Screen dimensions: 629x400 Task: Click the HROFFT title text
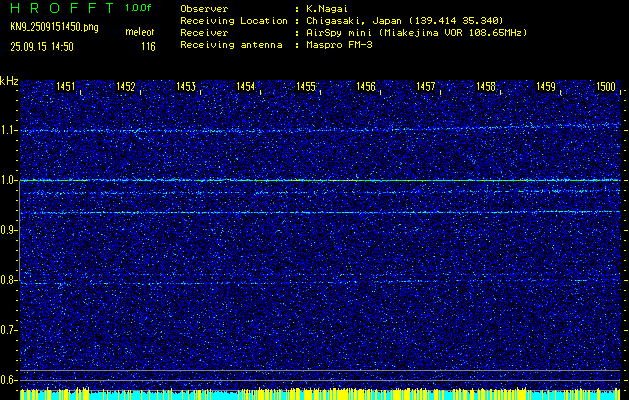[62, 8]
